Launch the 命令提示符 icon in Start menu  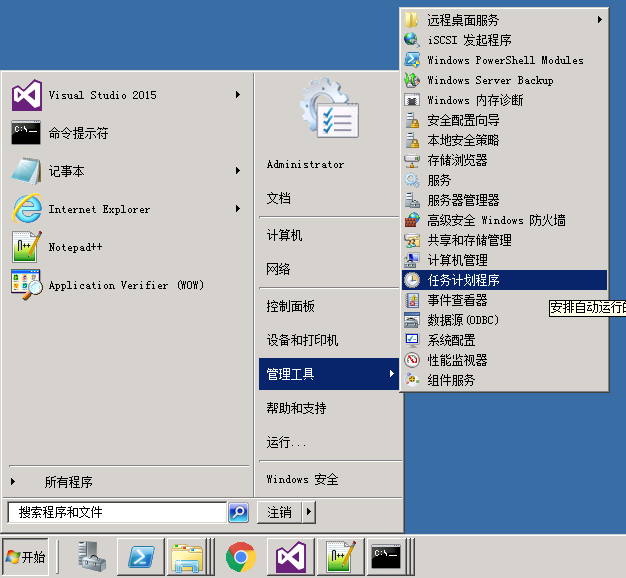tap(26, 133)
